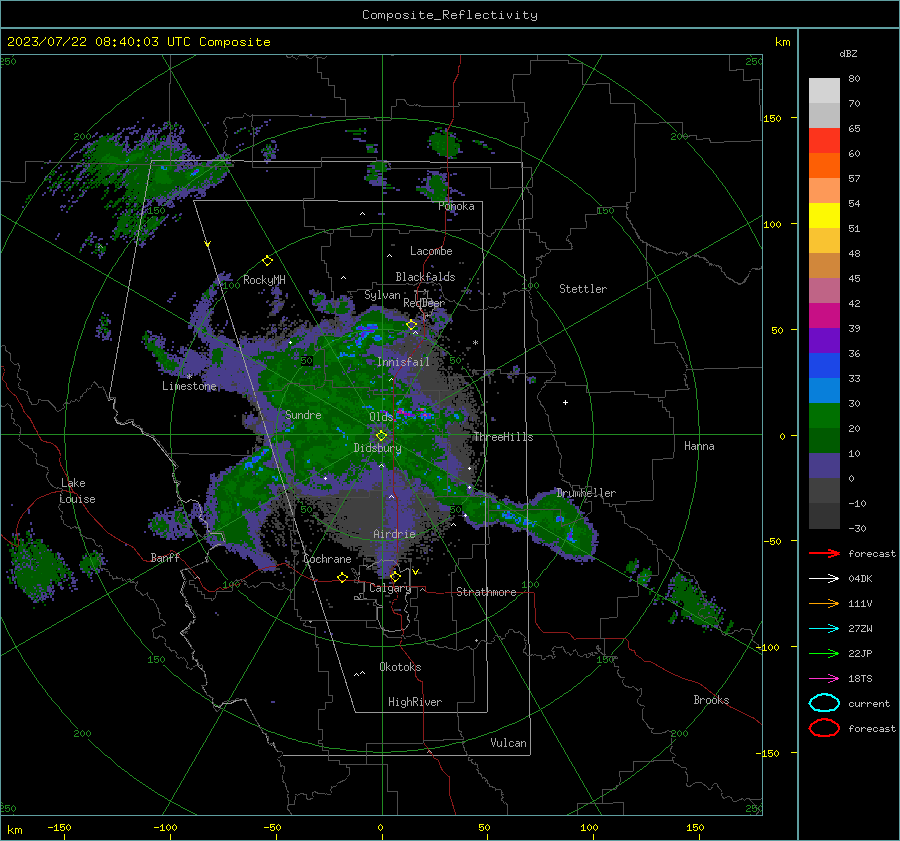The image size is (900, 841).
Task: Click the Olds map label
Action: (x=381, y=417)
